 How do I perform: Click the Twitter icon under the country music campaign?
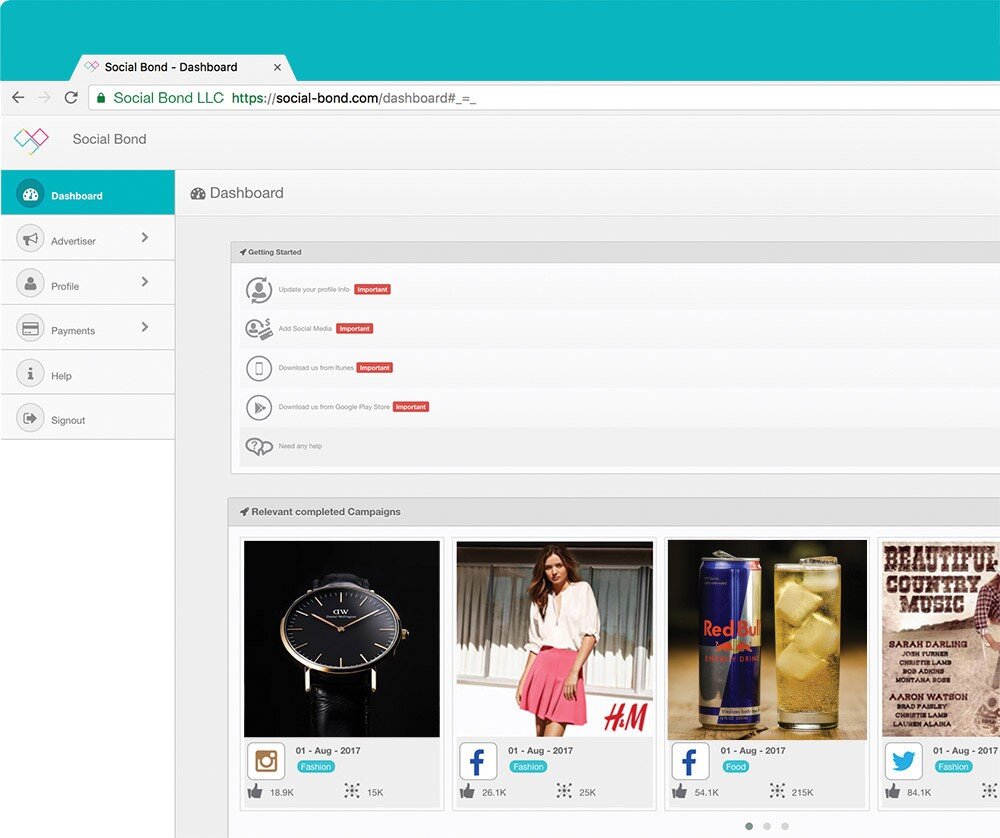point(903,761)
